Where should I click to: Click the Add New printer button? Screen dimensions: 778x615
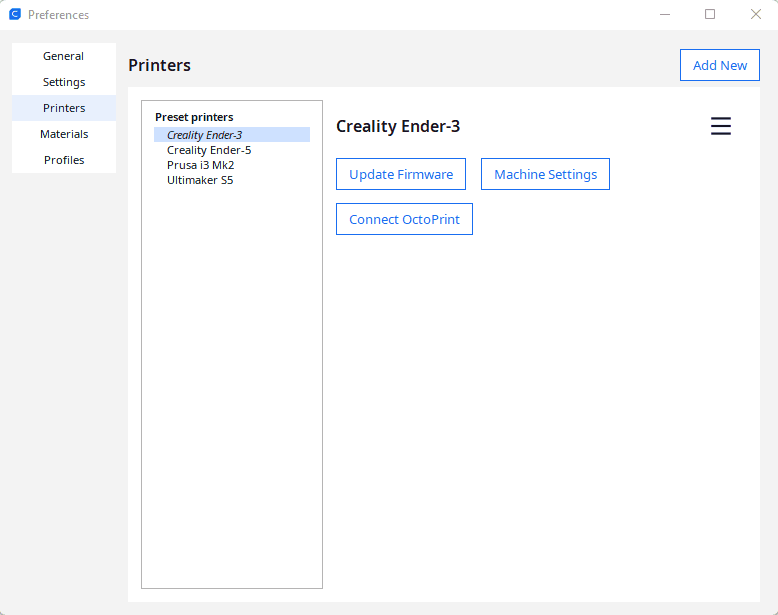click(x=719, y=65)
